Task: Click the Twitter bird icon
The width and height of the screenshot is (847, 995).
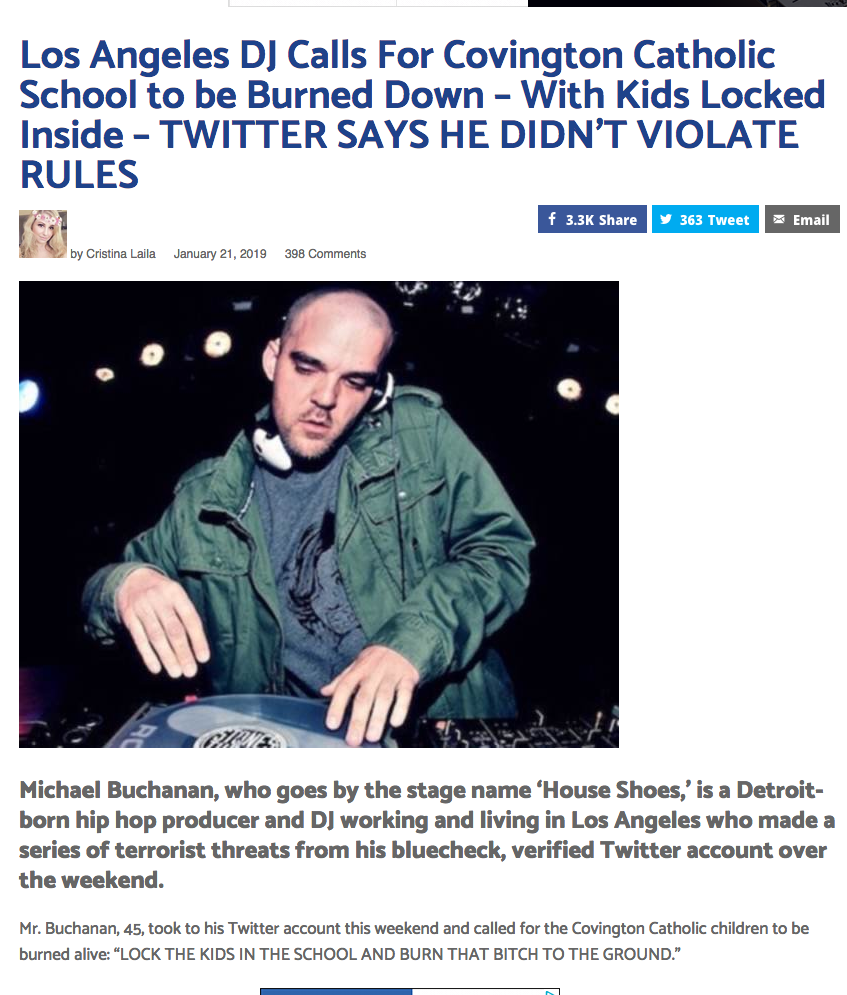Action: pos(666,220)
